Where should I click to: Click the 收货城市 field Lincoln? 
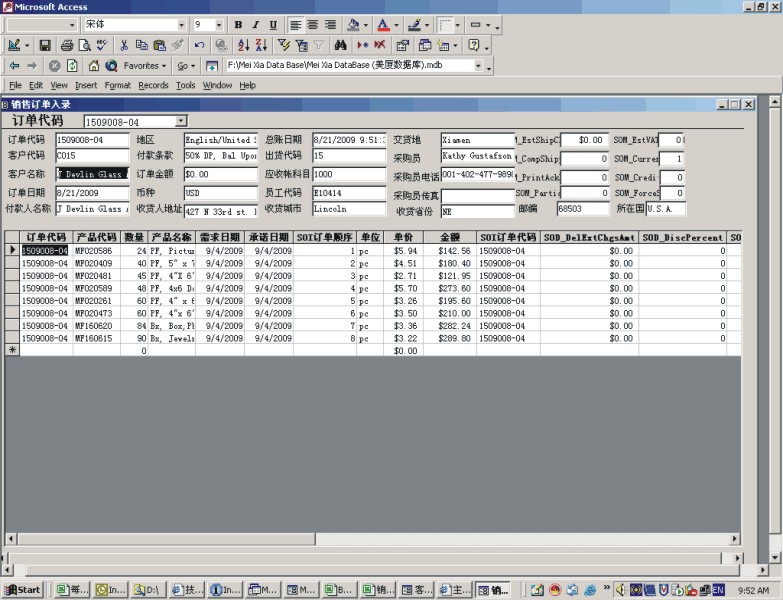[x=349, y=209]
